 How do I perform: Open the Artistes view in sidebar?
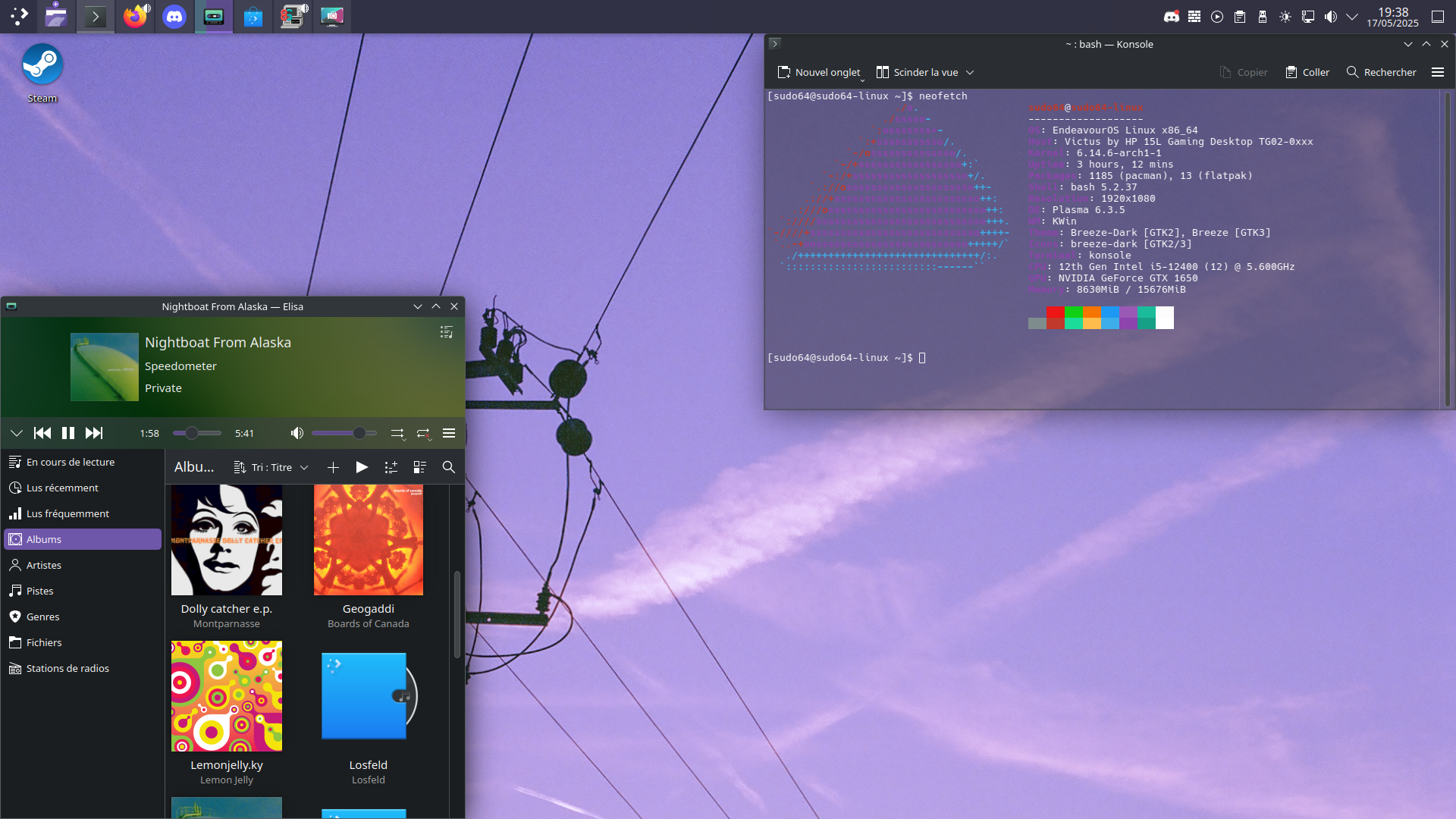(44, 565)
